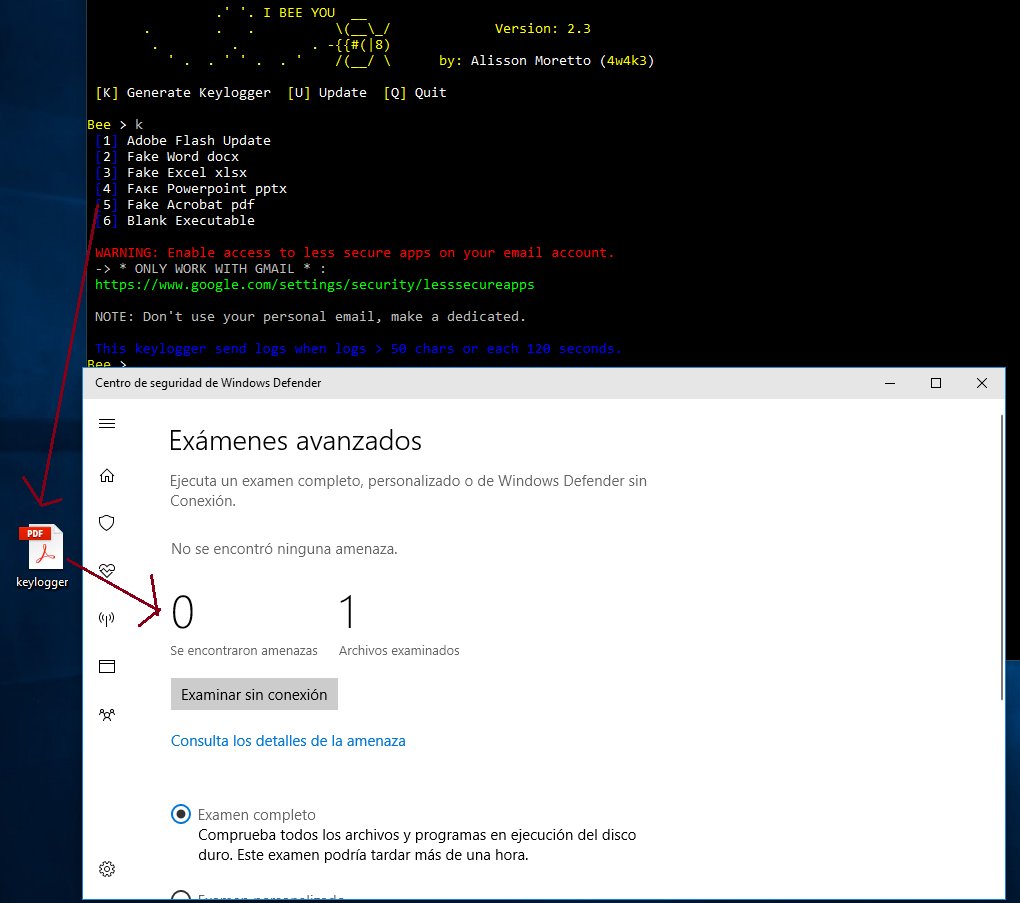The width and height of the screenshot is (1020, 903).
Task: Open Consulta los detalles de la amenaza
Action: 288,741
